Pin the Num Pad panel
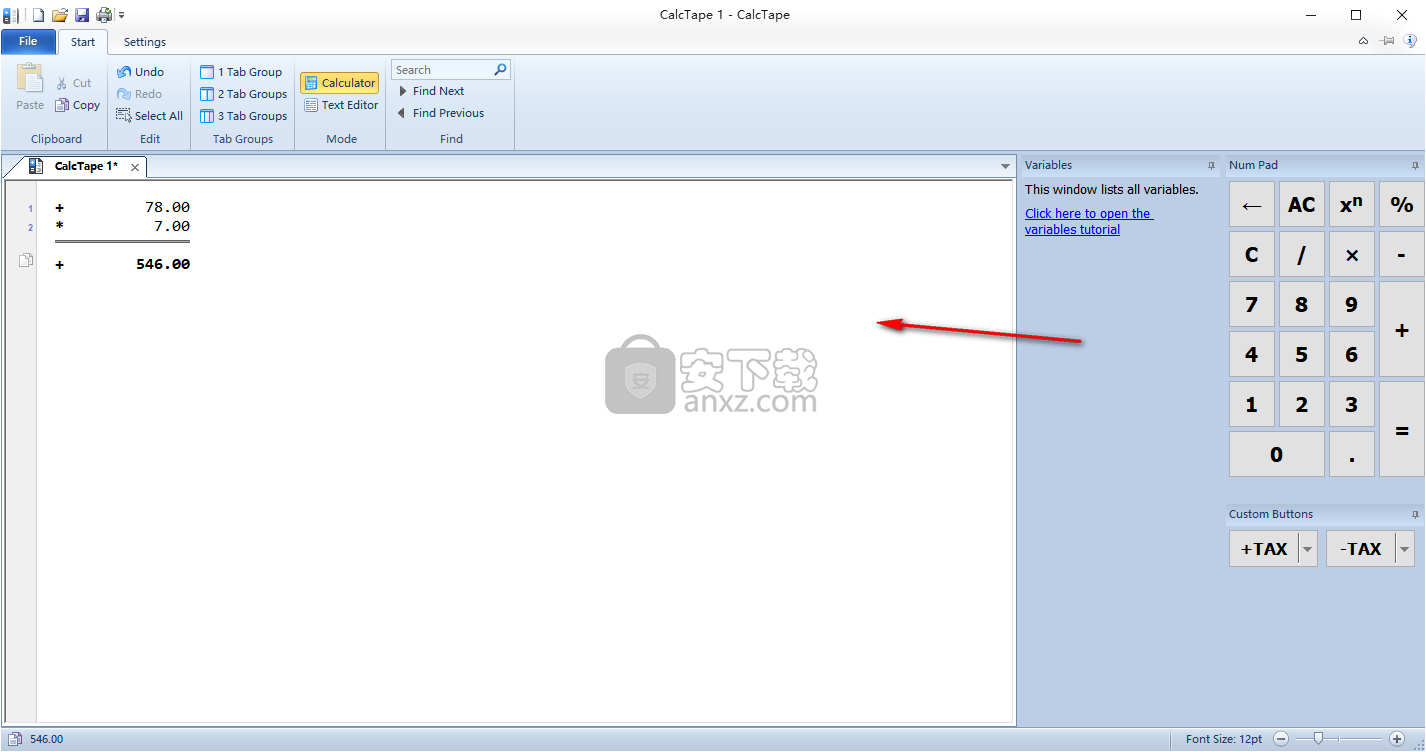1426x752 pixels. click(x=1415, y=165)
